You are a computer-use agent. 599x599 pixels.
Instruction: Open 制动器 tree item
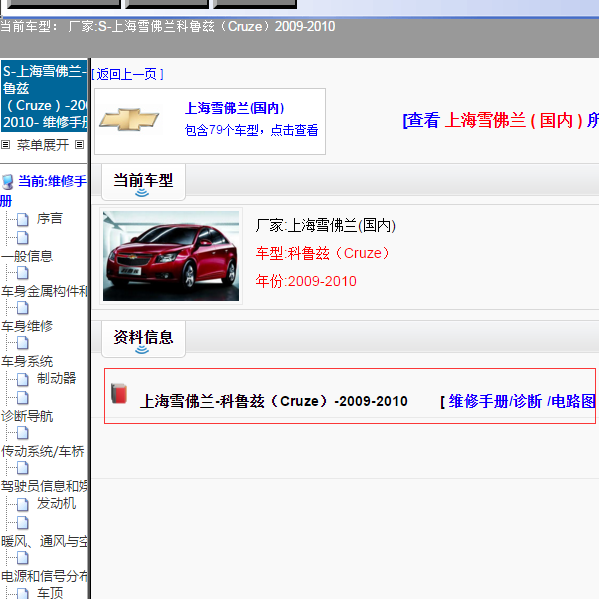[57, 378]
